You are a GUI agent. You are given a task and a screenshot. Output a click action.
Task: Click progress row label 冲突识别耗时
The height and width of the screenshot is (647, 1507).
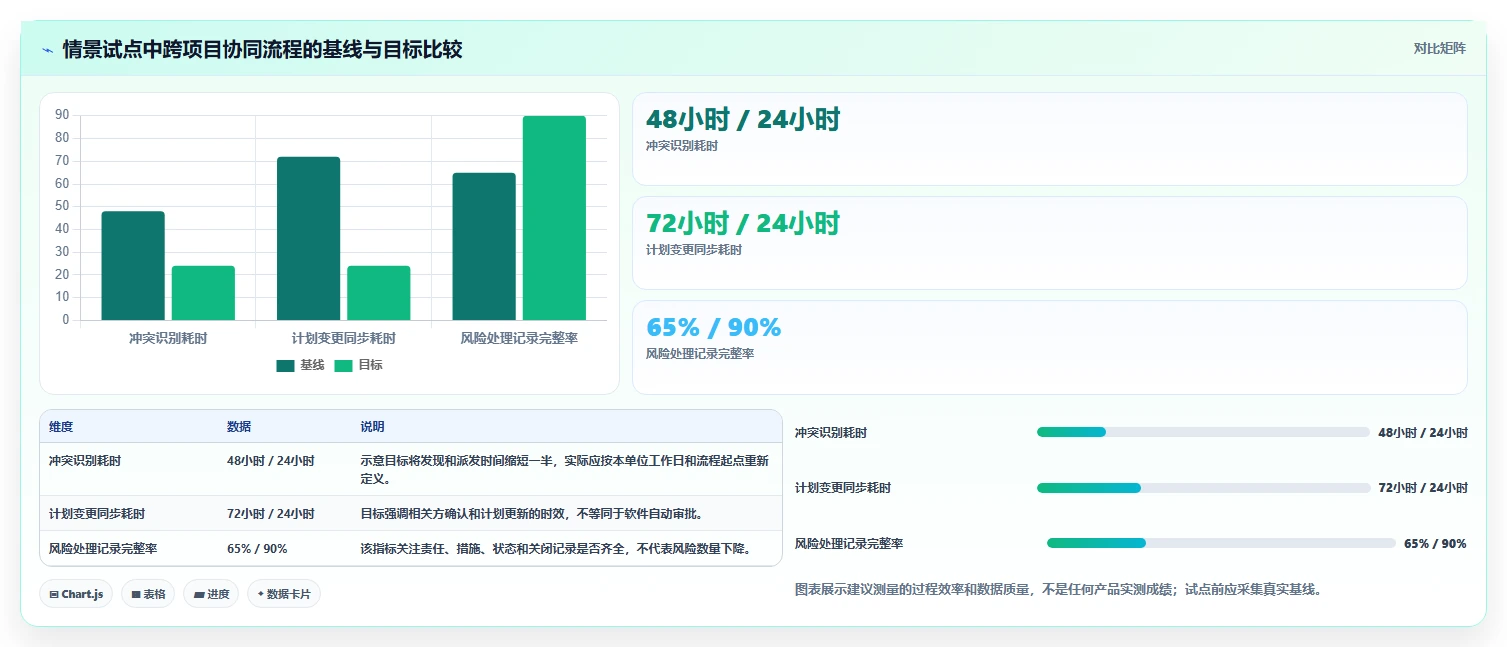pyautogui.click(x=831, y=433)
